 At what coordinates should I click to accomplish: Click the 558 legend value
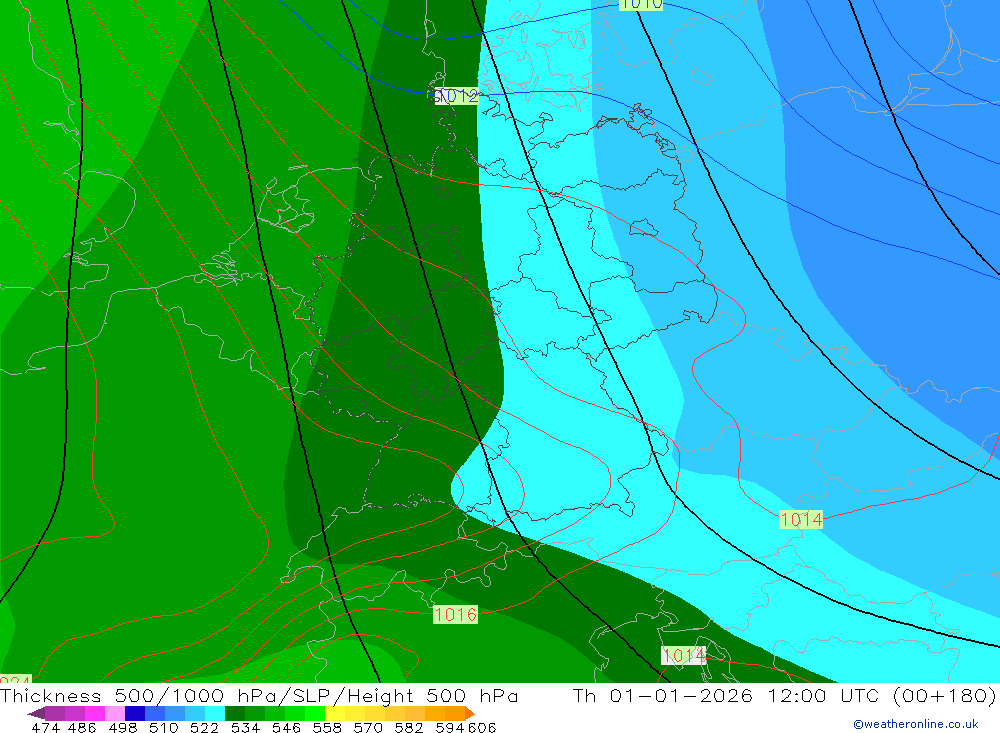pyautogui.click(x=327, y=727)
